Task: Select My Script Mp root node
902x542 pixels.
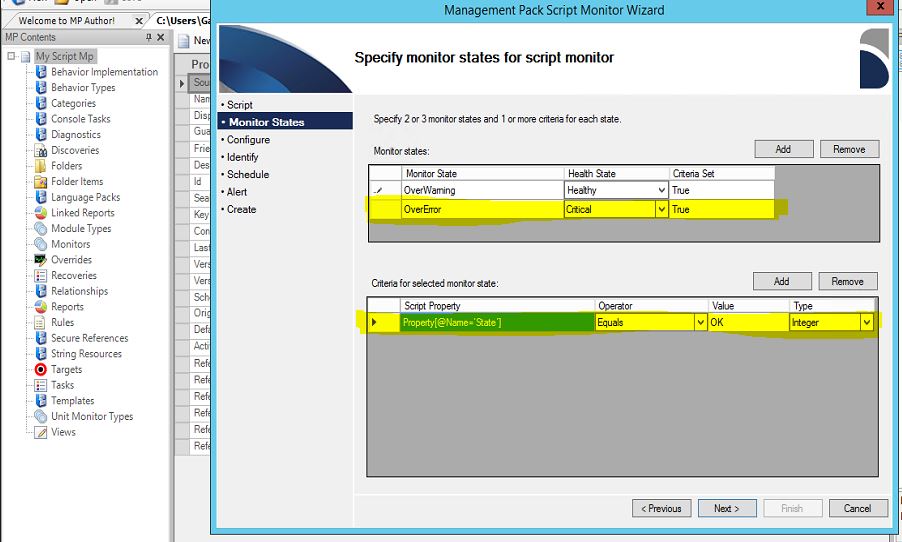Action: click(64, 56)
